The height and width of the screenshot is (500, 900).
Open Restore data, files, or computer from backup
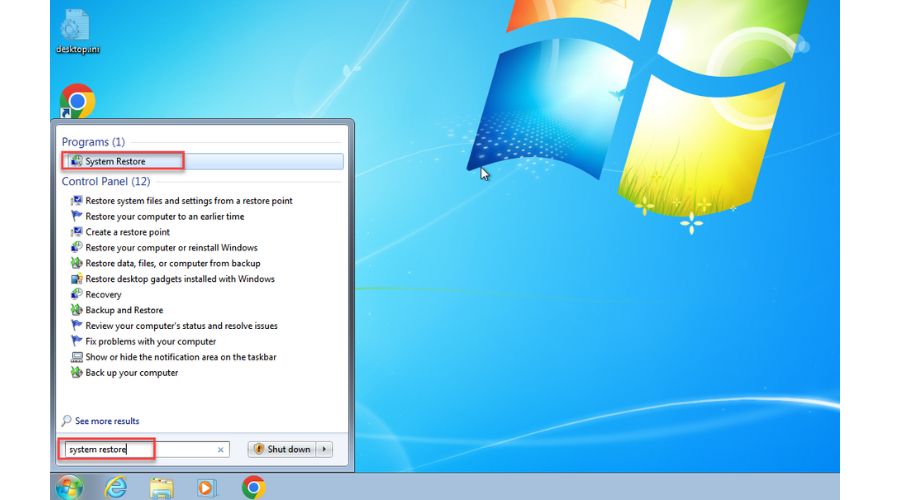pos(173,263)
